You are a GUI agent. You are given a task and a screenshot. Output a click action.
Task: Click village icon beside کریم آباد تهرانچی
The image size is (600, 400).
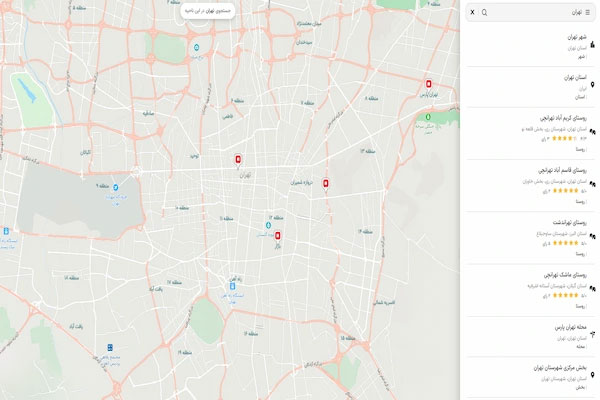tap(592, 132)
